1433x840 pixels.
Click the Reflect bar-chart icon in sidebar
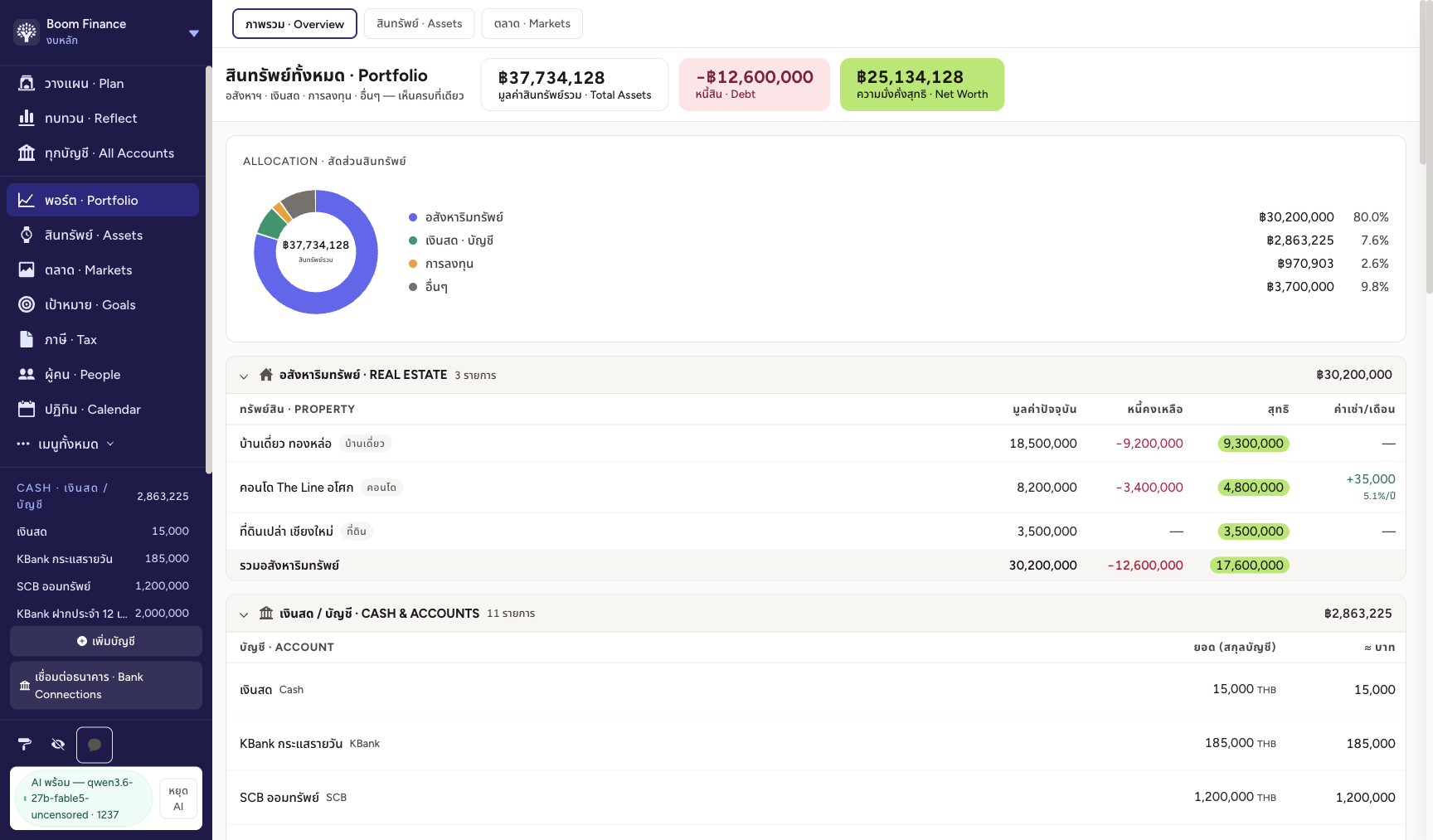click(x=27, y=118)
